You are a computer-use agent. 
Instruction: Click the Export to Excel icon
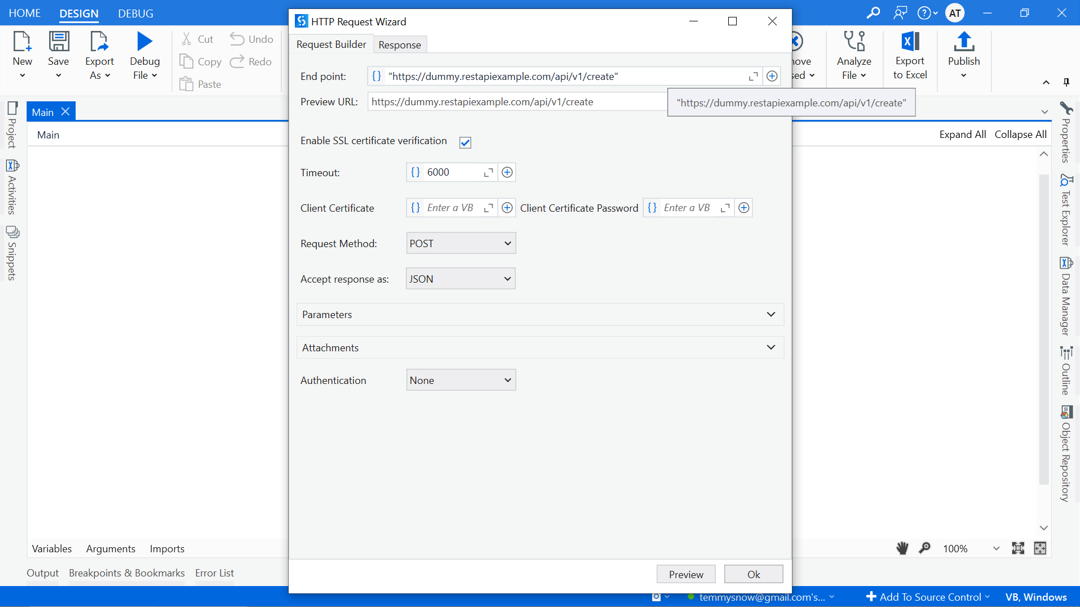[909, 42]
